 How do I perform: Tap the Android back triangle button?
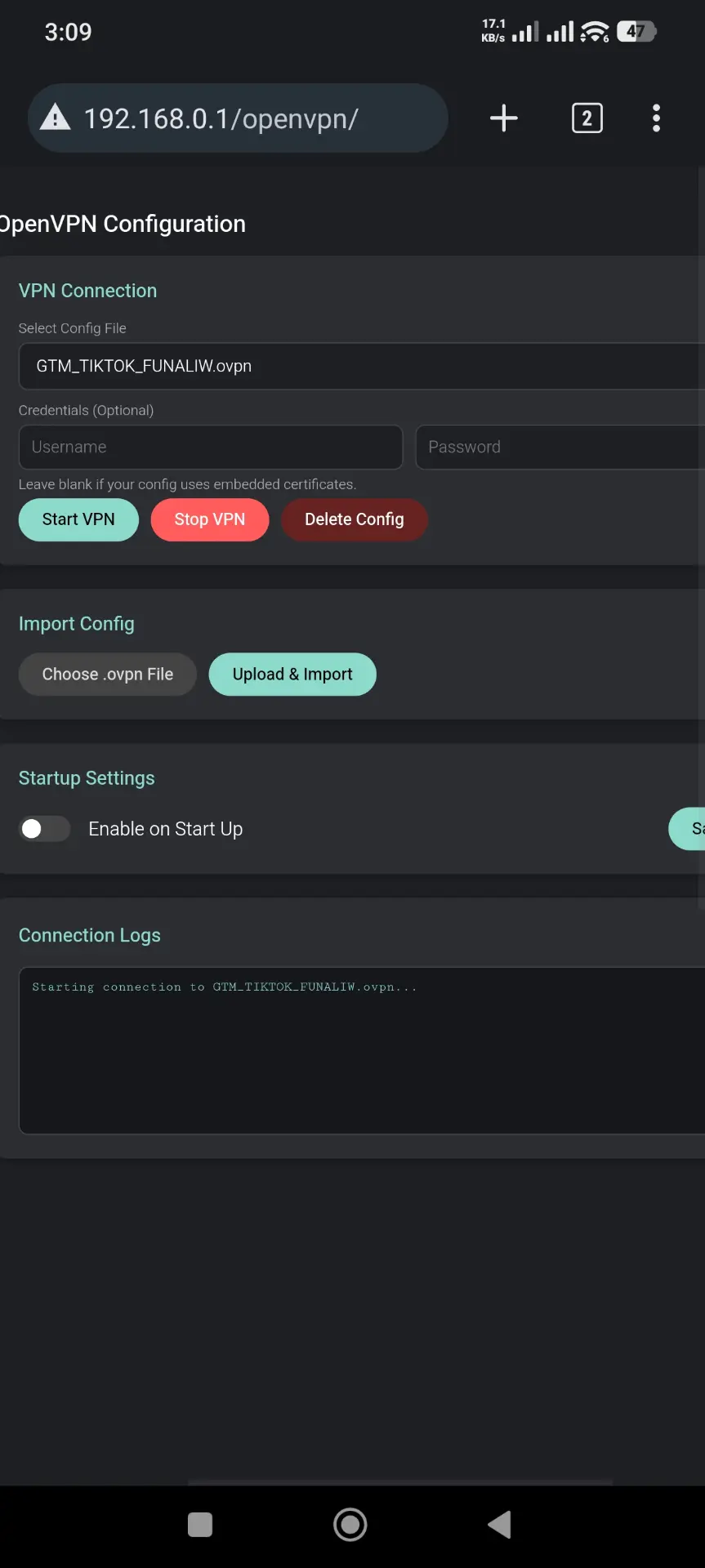(499, 1525)
